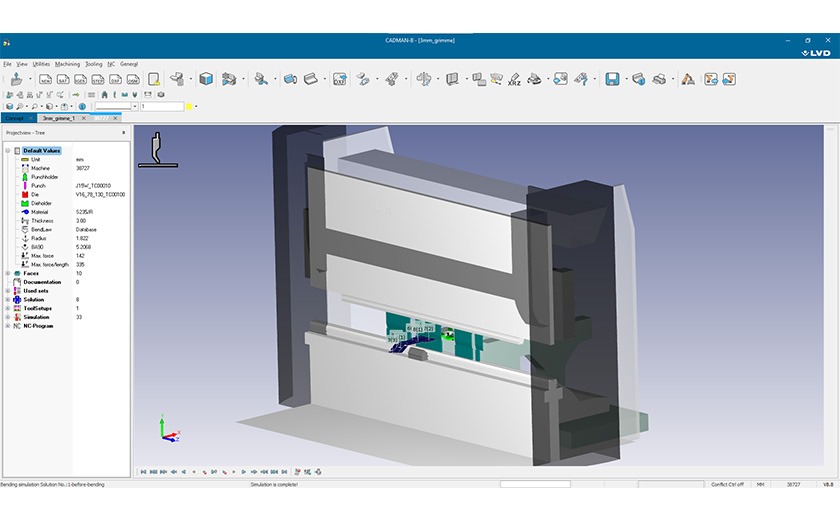Image resolution: width=840 pixels, height=520 pixels.
Task: Click the 'Simulation is complete!' status text
Action: coord(274,484)
